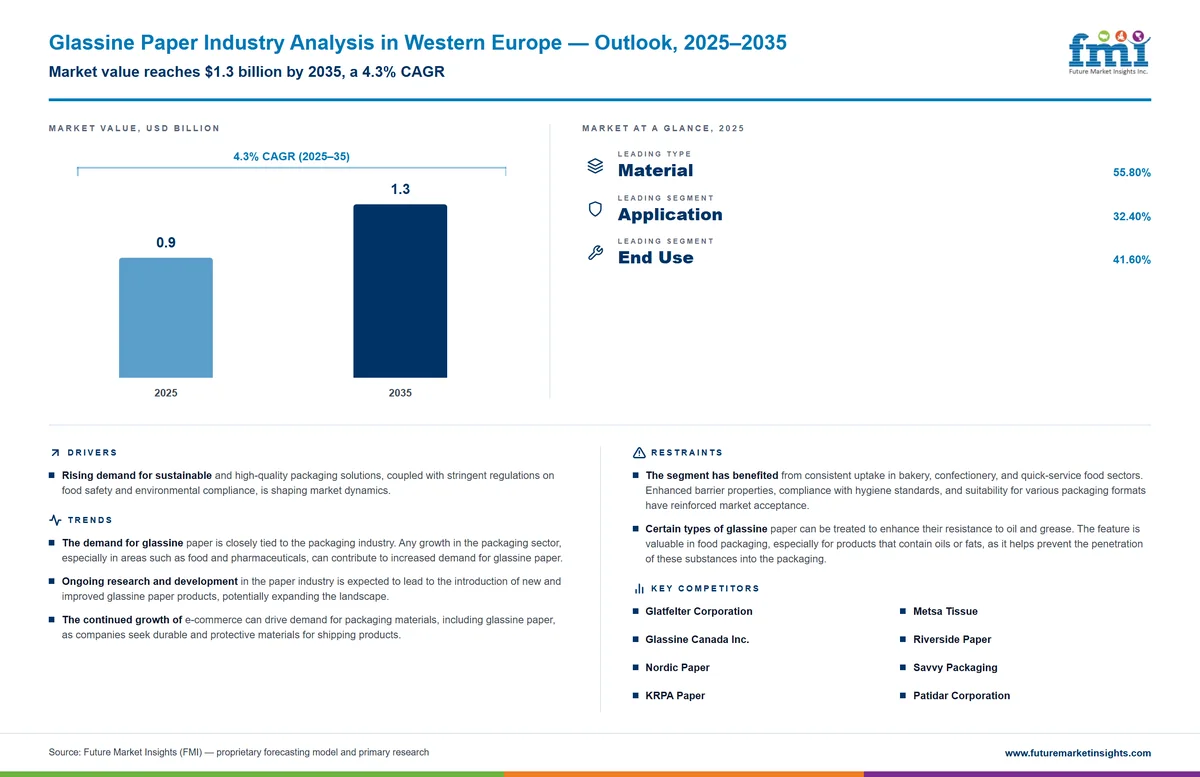1200x777 pixels.
Task: Select Glassine Canada Inc. competitor entry
Action: (697, 639)
